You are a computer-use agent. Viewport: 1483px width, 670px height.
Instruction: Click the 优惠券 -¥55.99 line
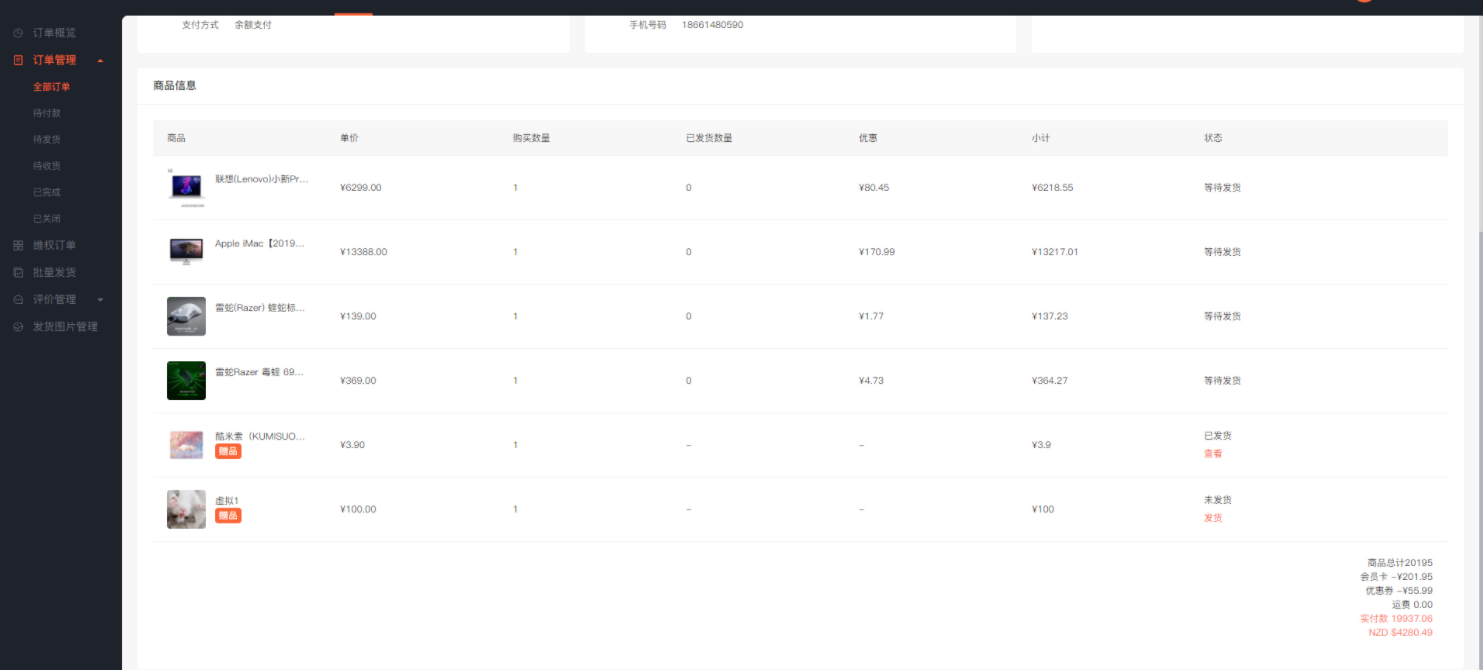1399,591
